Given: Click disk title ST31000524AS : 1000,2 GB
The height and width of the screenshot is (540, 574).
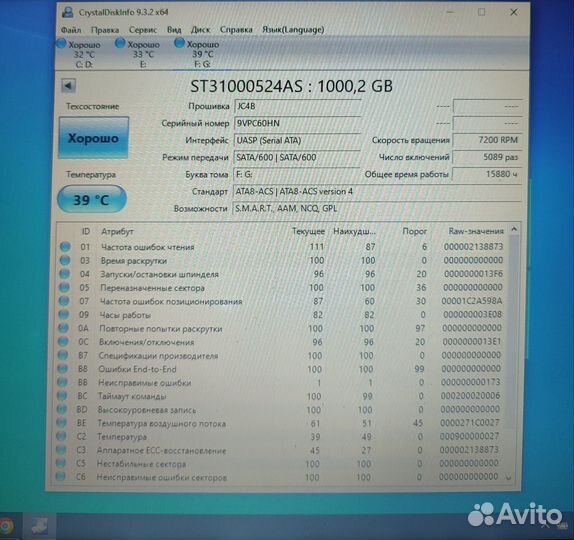Looking at the screenshot, I should (291, 86).
